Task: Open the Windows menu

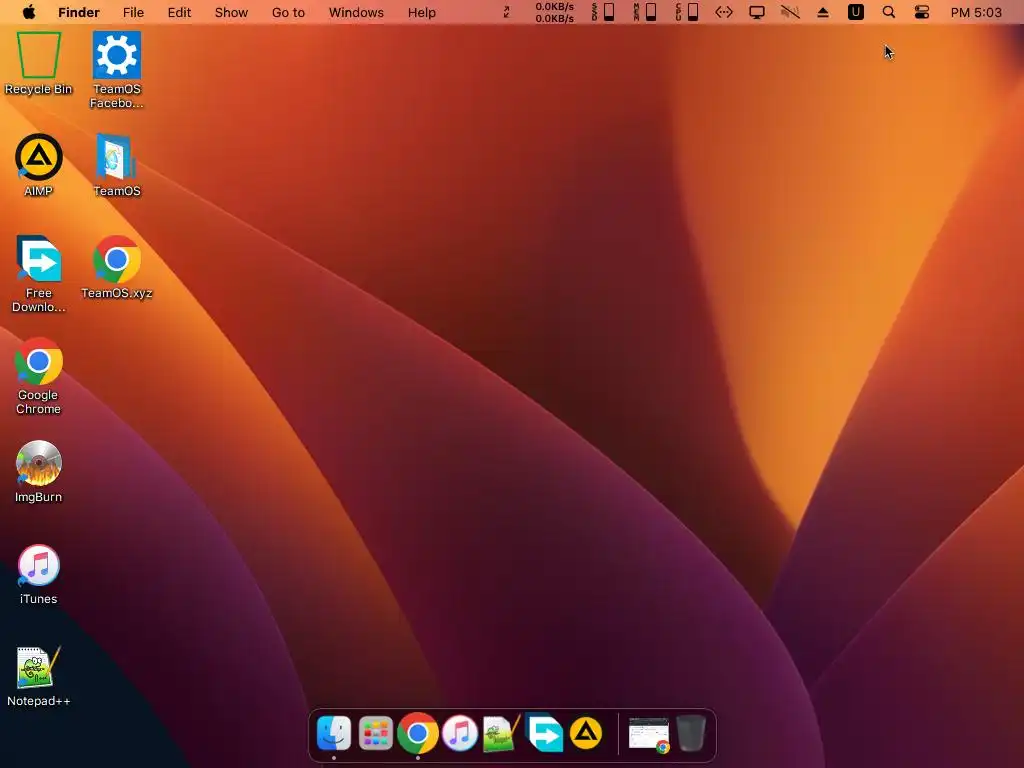Action: pyautogui.click(x=356, y=12)
